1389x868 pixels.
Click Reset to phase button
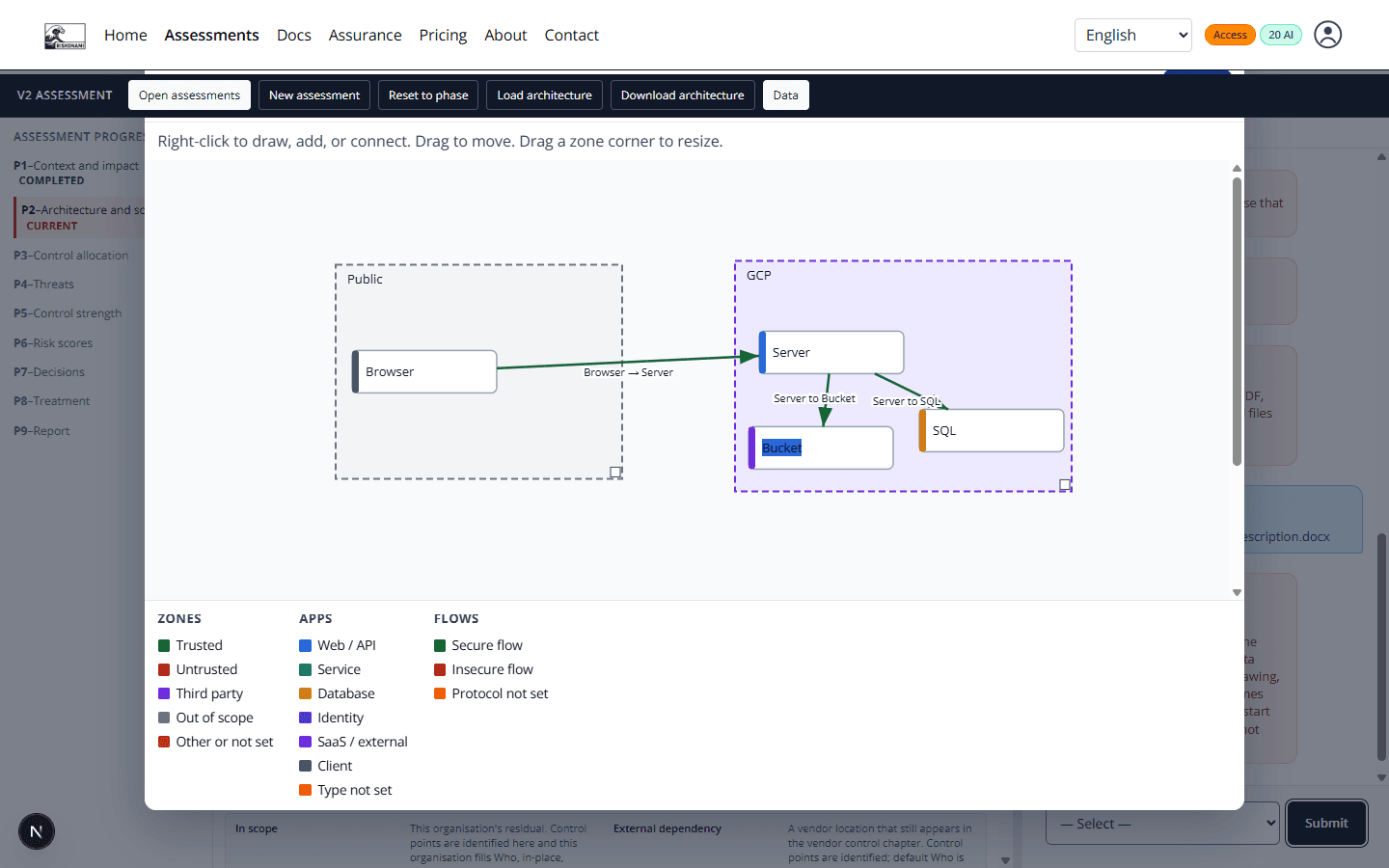click(428, 95)
